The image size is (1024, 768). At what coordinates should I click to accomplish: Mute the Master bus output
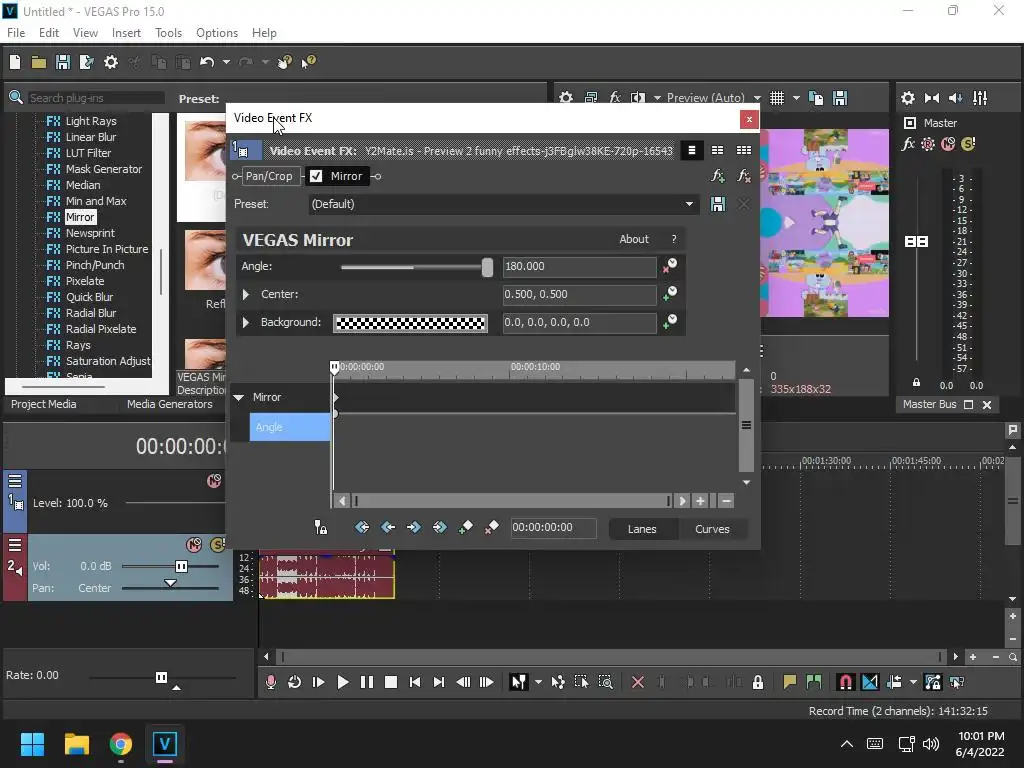[x=948, y=144]
